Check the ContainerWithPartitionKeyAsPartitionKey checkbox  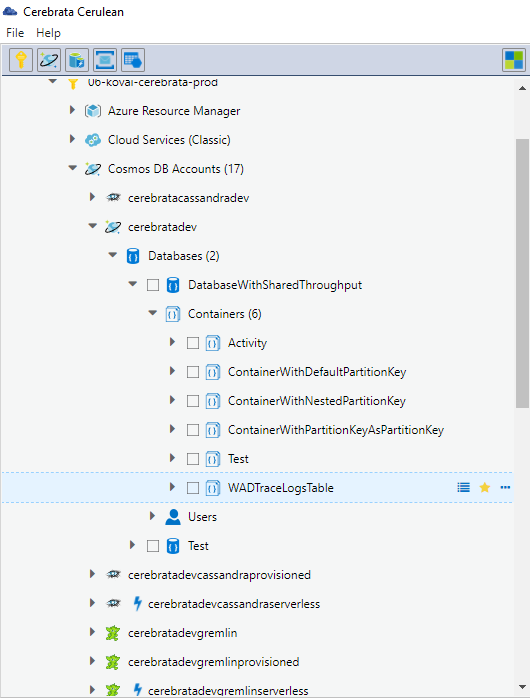point(193,430)
